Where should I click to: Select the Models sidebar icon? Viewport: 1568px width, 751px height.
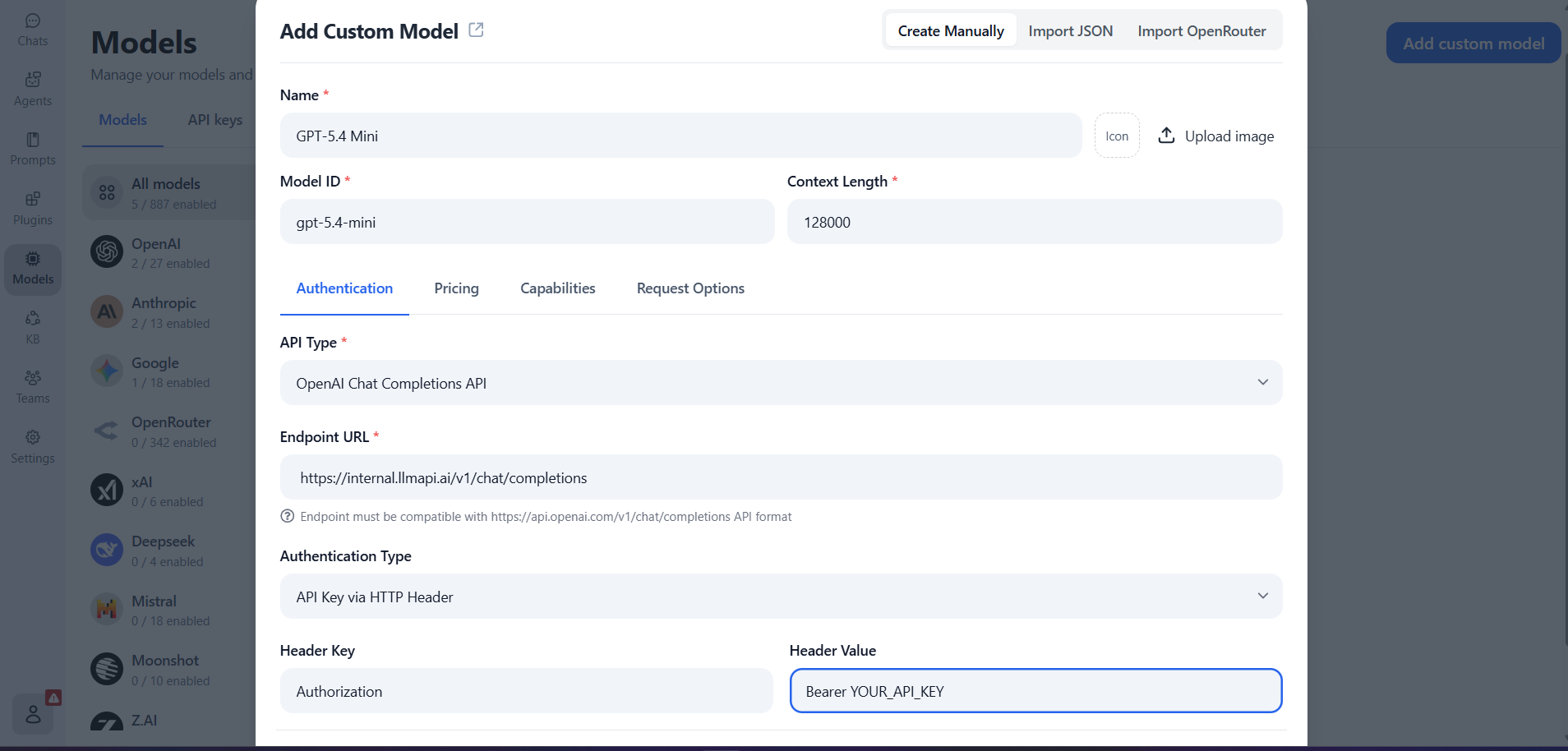[33, 269]
